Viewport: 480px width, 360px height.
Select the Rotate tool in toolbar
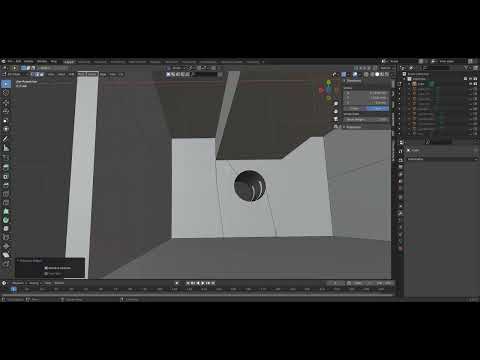click(x=6, y=111)
